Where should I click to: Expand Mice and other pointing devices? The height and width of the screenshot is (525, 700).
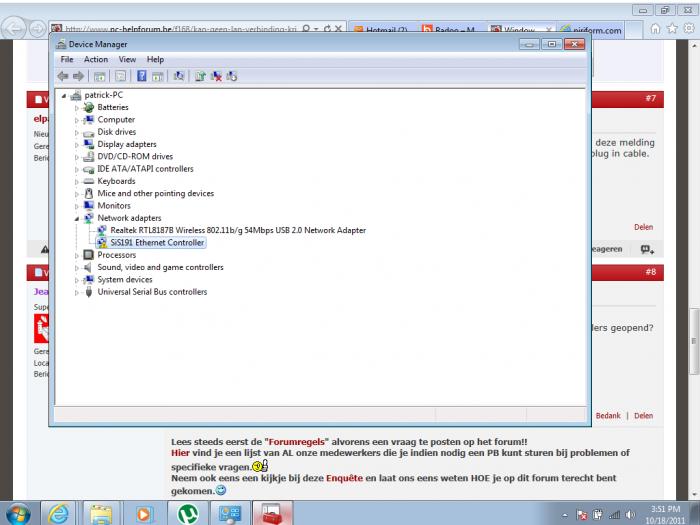(x=77, y=194)
